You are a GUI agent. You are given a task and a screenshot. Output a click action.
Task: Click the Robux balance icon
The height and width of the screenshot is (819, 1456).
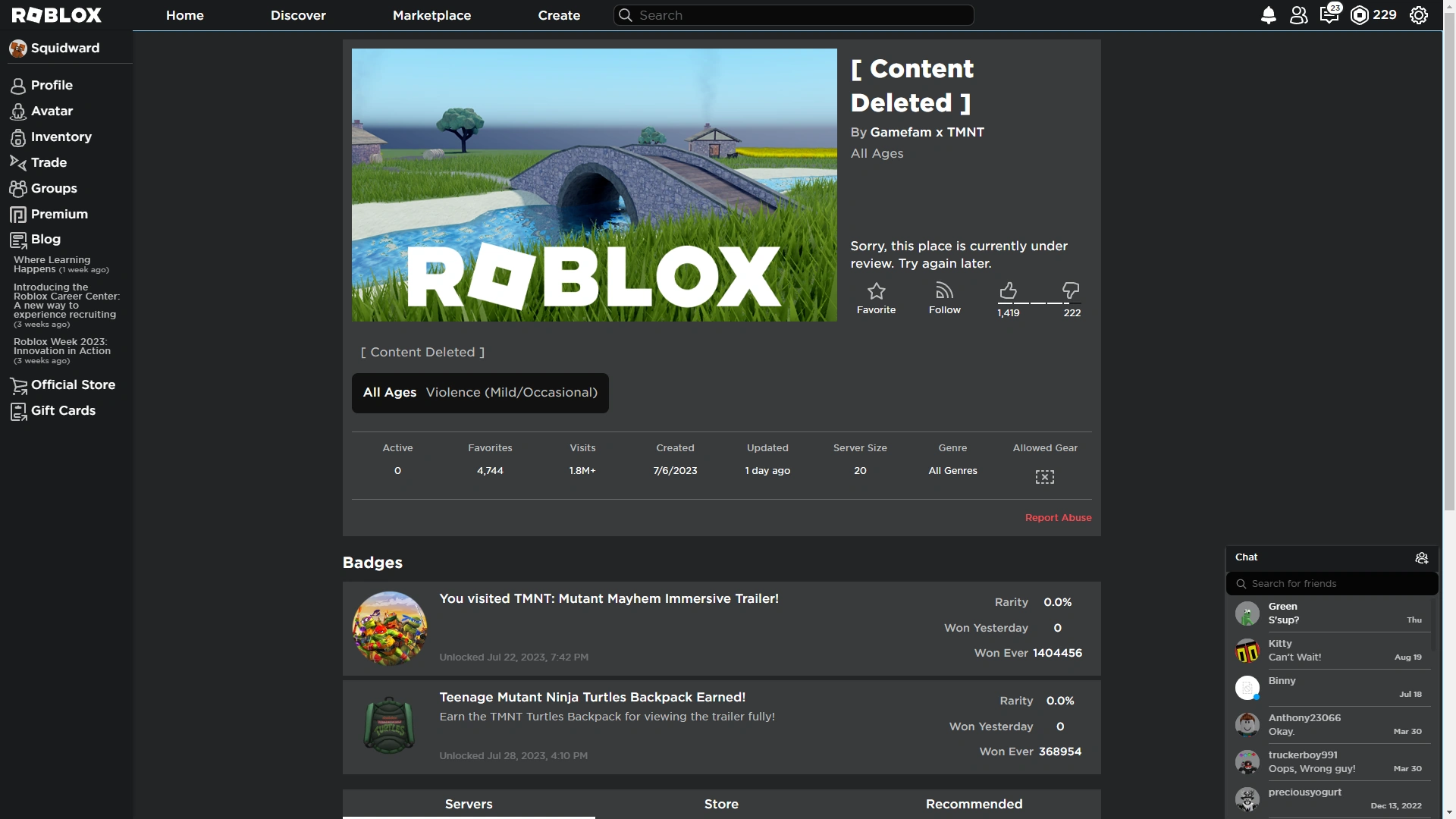click(1360, 15)
